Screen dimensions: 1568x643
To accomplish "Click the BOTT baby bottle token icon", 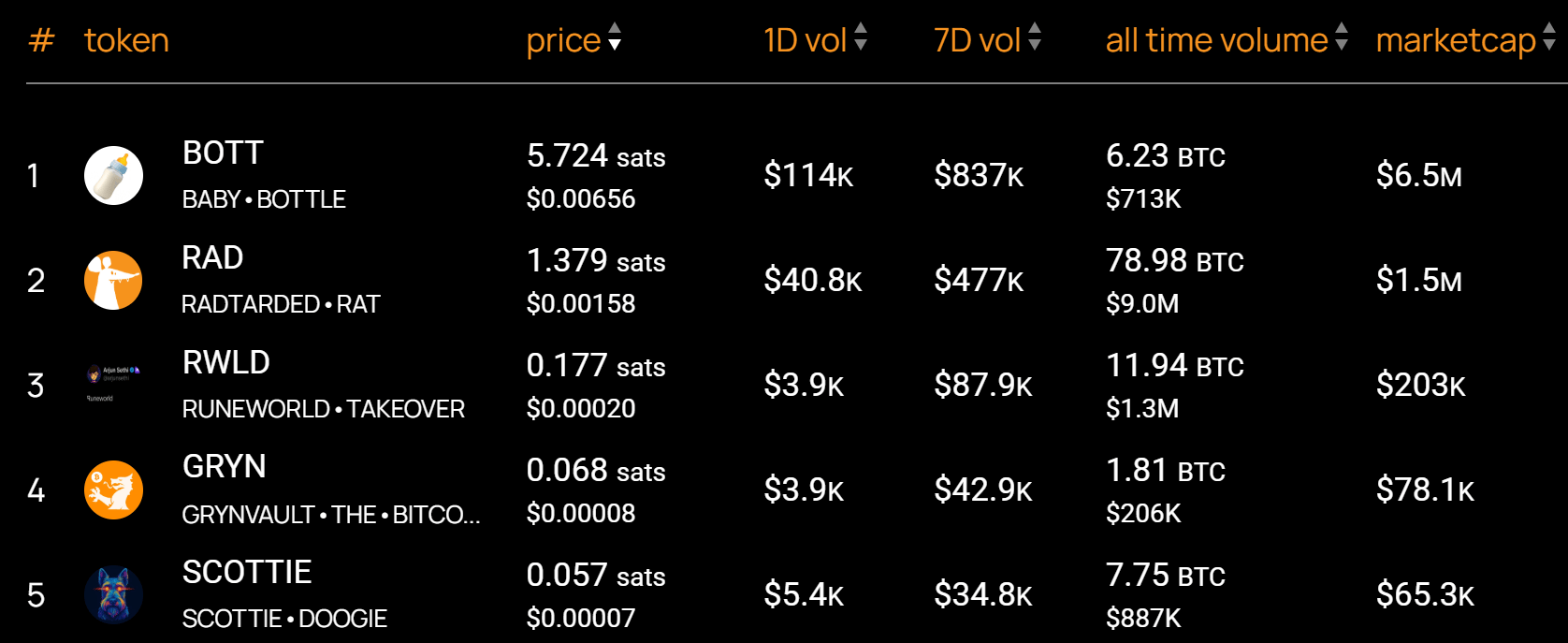I will coord(113,175).
